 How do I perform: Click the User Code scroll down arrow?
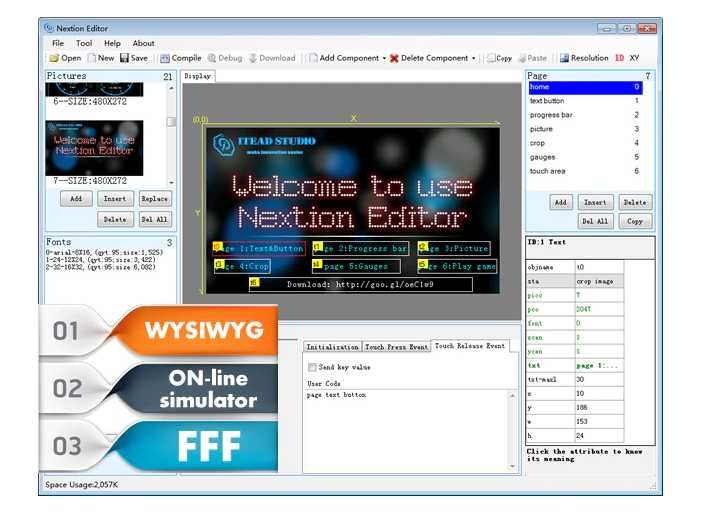pos(513,467)
